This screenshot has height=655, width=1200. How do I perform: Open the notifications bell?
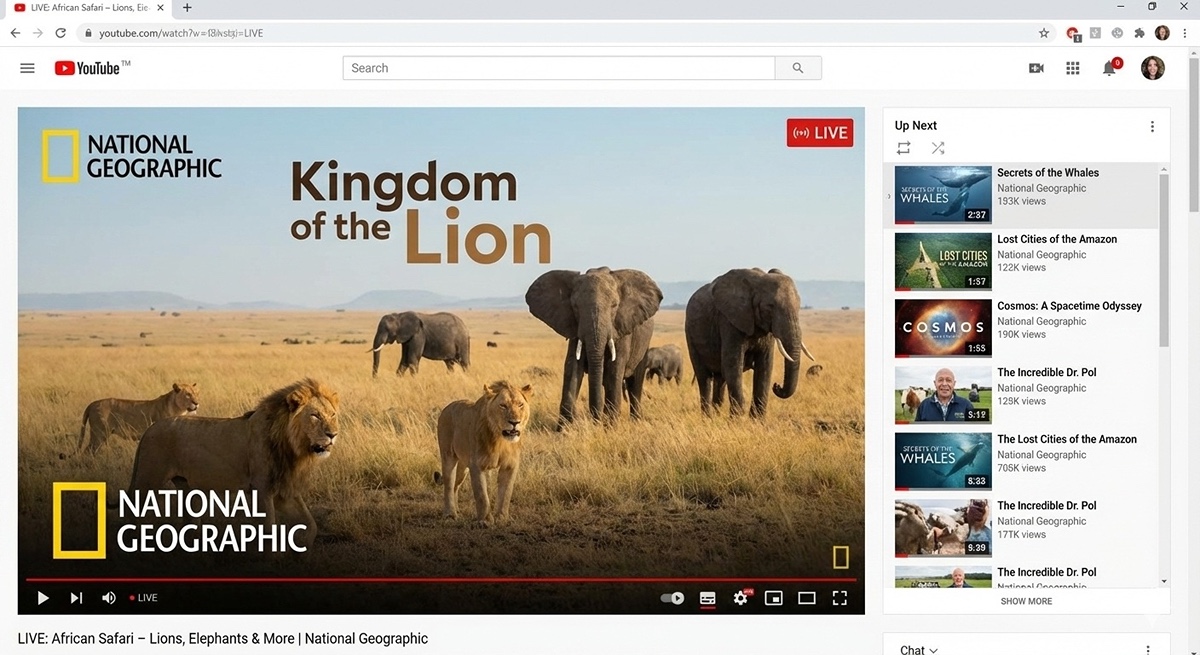tap(1109, 68)
